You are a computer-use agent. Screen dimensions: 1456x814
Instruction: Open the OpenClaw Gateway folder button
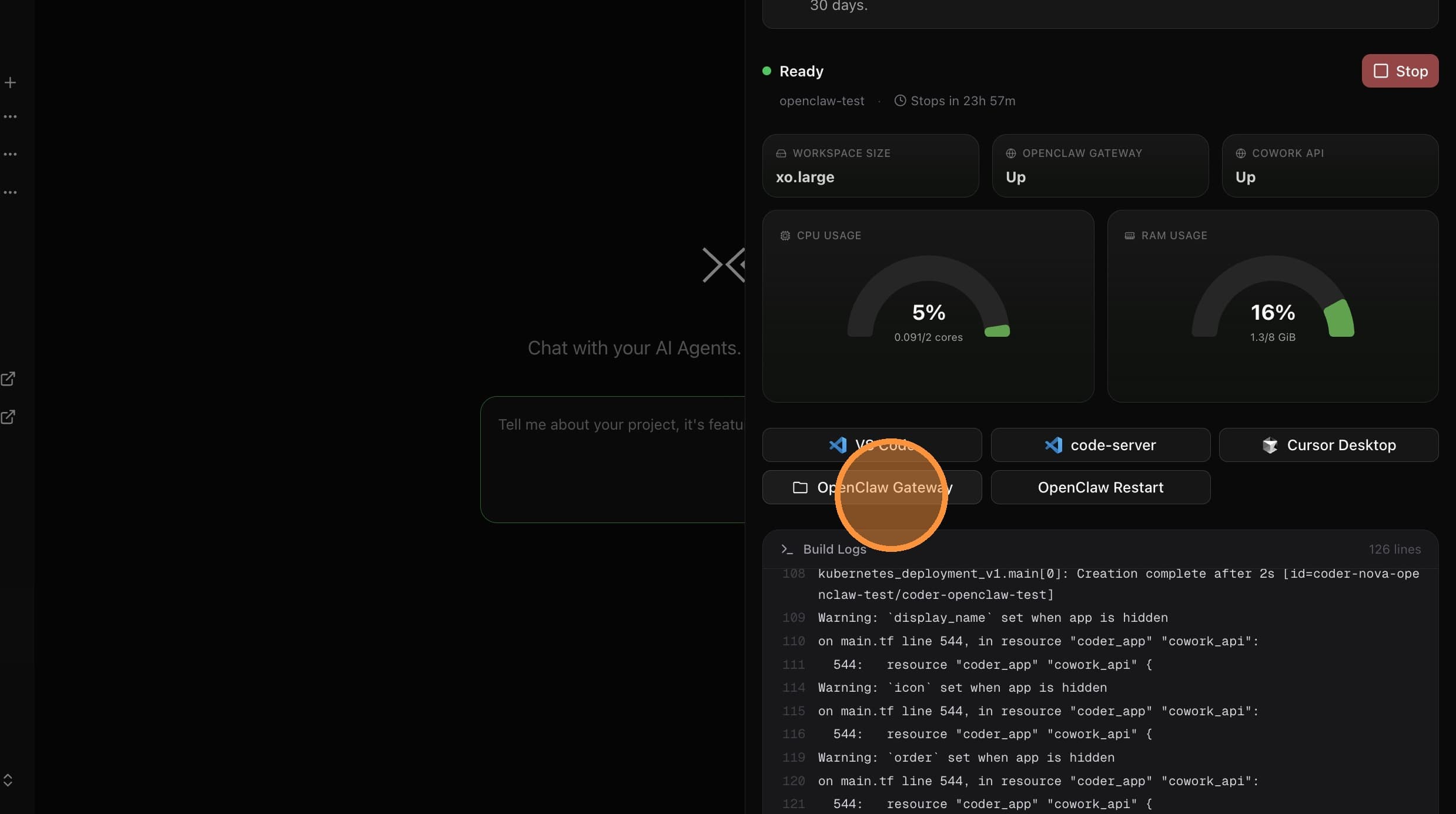[x=872, y=487]
